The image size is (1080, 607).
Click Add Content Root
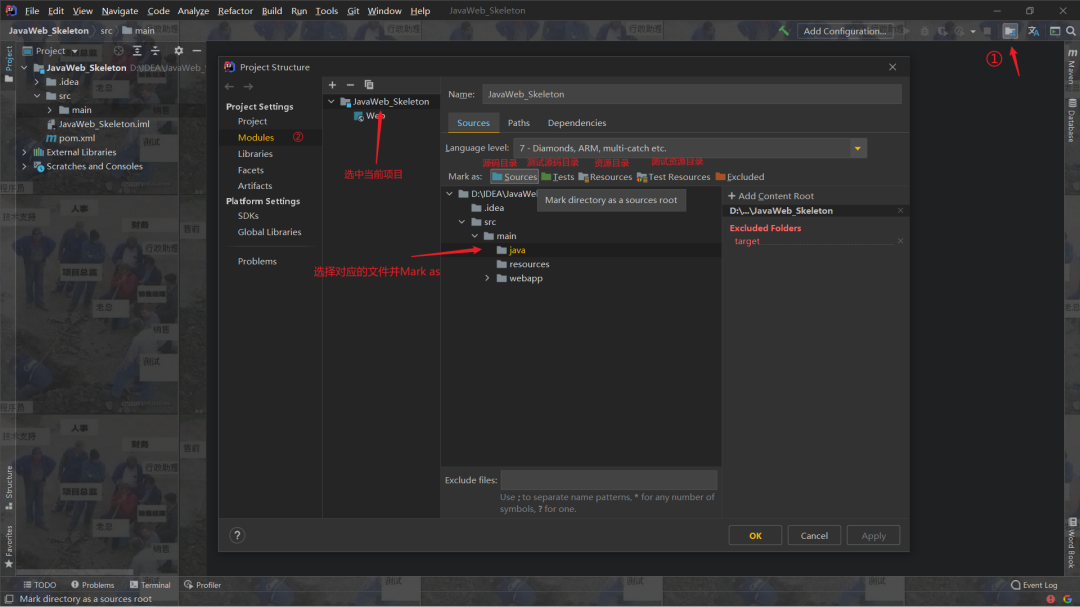point(771,196)
